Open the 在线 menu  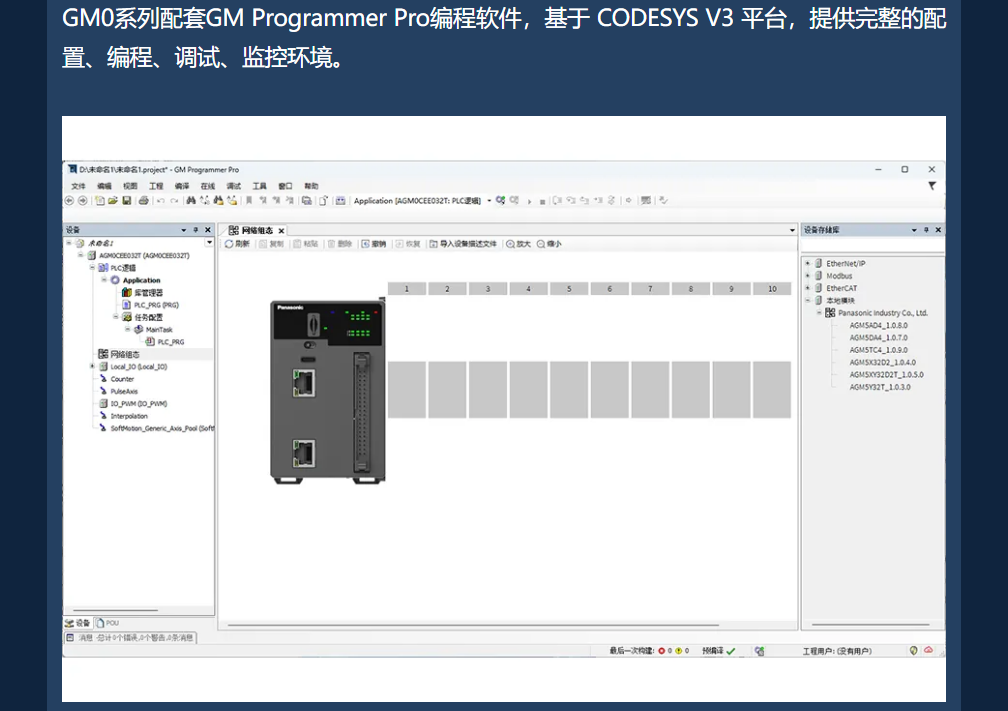click(208, 186)
